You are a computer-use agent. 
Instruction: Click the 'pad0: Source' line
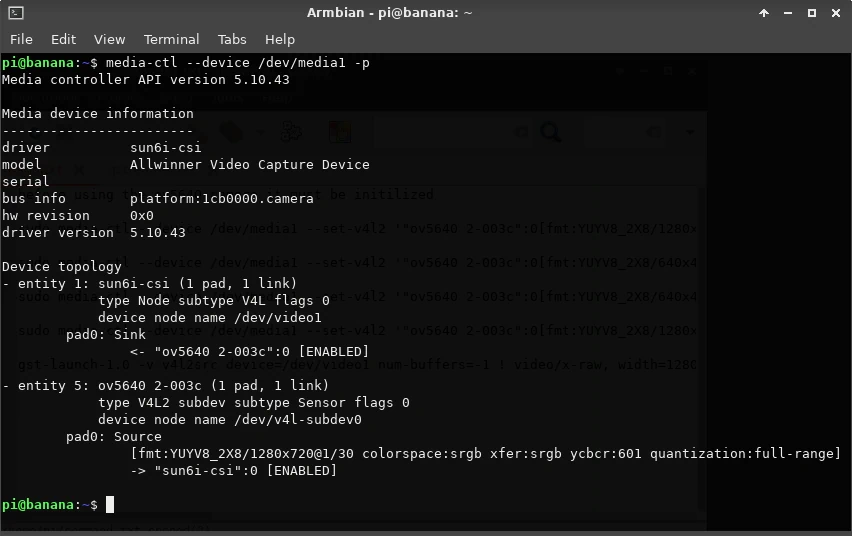coord(114,437)
